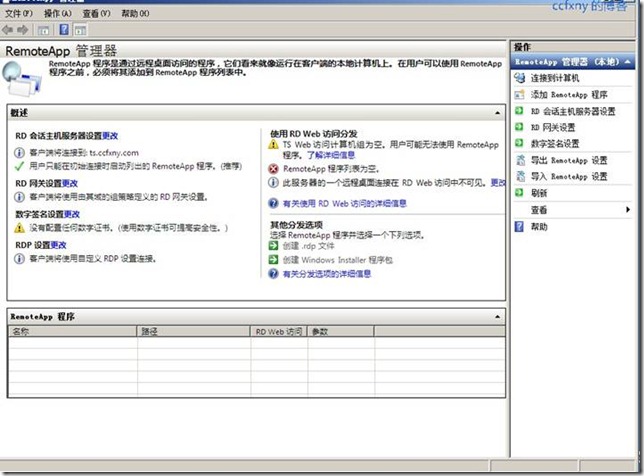The width and height of the screenshot is (644, 476).
Task: Click the green arrow icon for 创建 Windows Installer 程序包
Action: (x=273, y=260)
